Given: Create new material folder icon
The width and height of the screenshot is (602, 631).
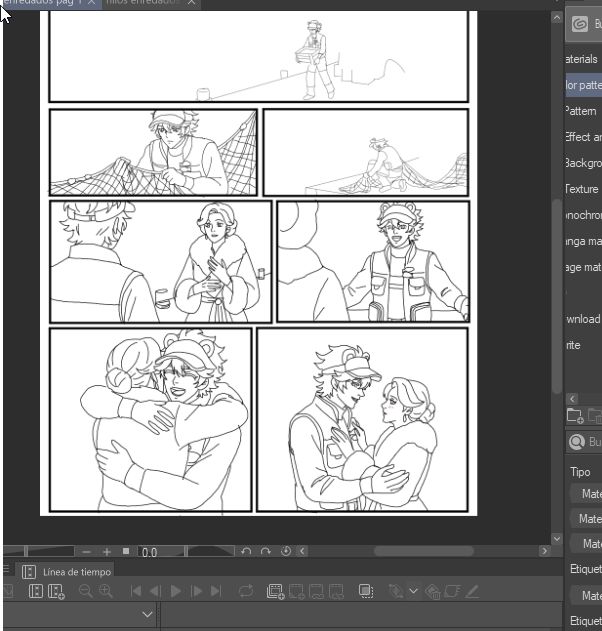Looking at the screenshot, I should tap(575, 415).
